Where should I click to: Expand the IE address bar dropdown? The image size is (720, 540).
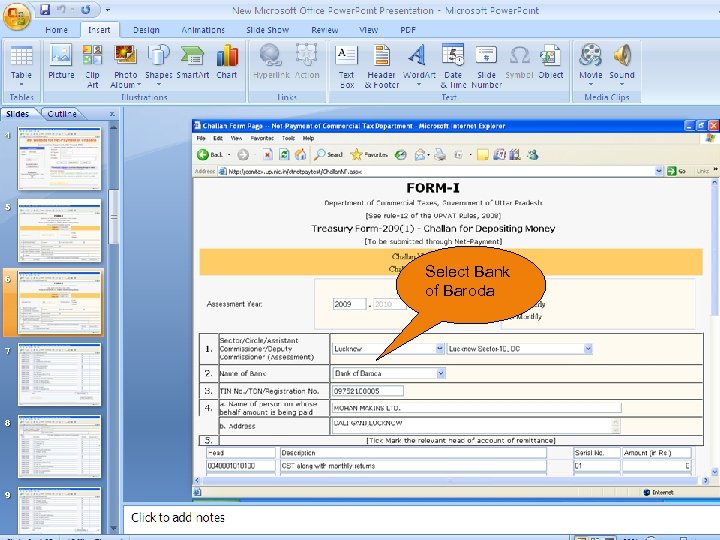(659, 171)
